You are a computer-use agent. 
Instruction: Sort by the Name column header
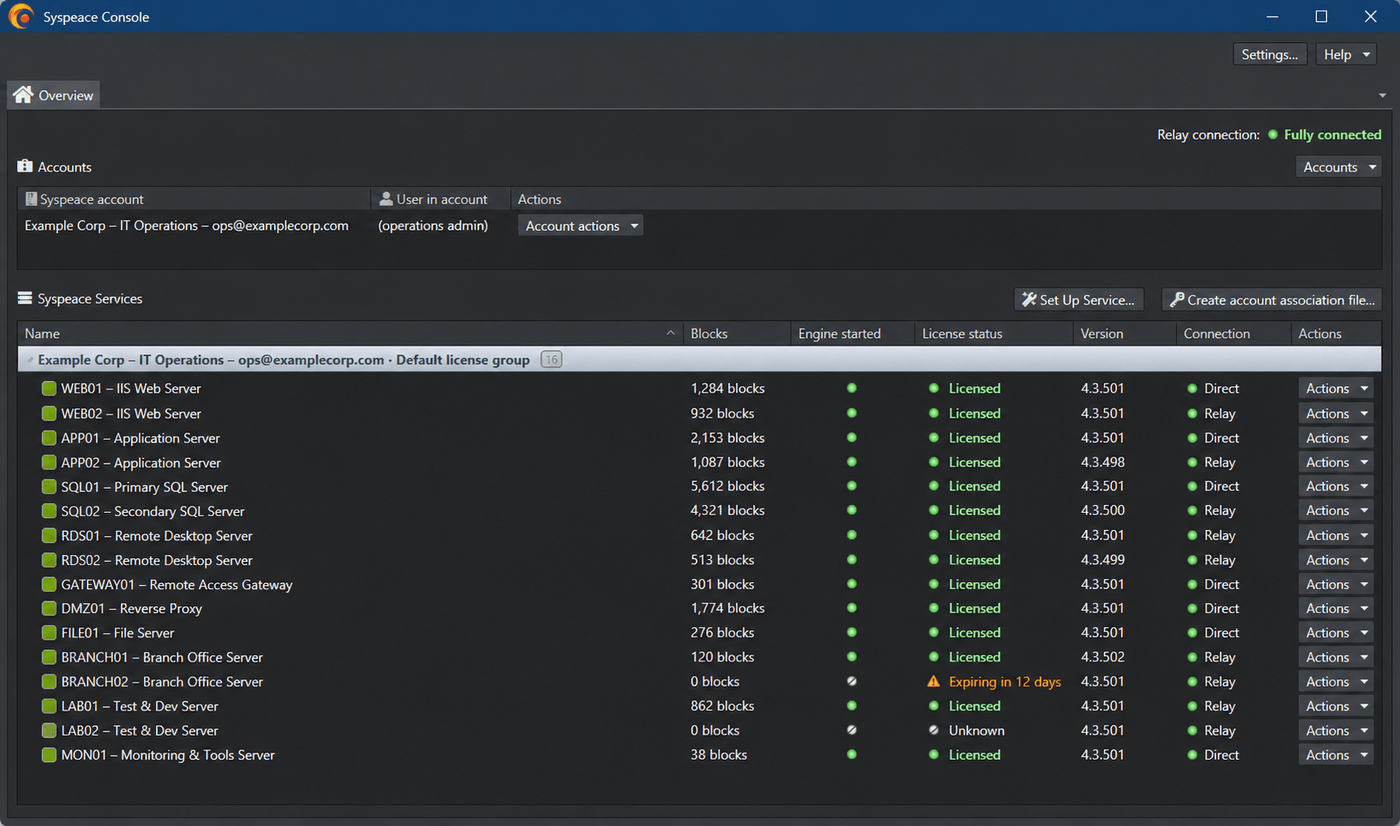tap(350, 334)
